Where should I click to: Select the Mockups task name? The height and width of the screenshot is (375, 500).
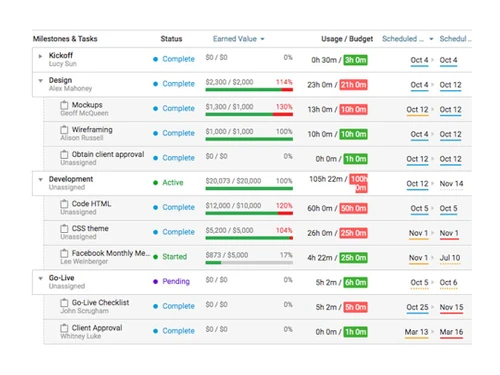click(x=87, y=105)
